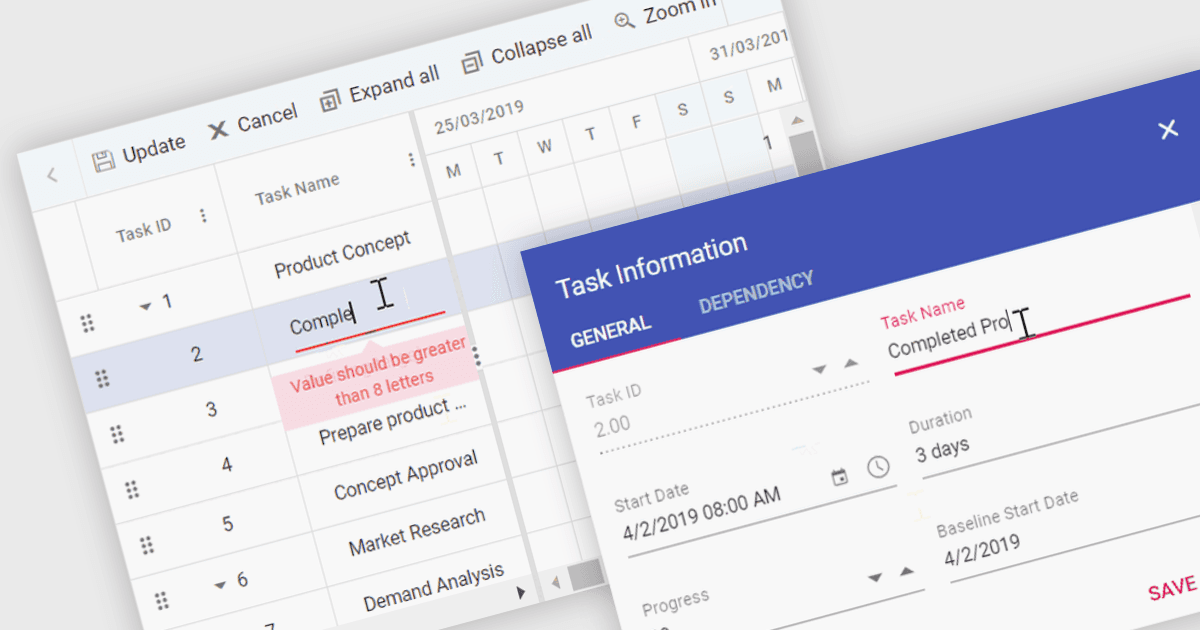Click the Collapse all minus icon
The image size is (1200, 630).
click(x=472, y=63)
